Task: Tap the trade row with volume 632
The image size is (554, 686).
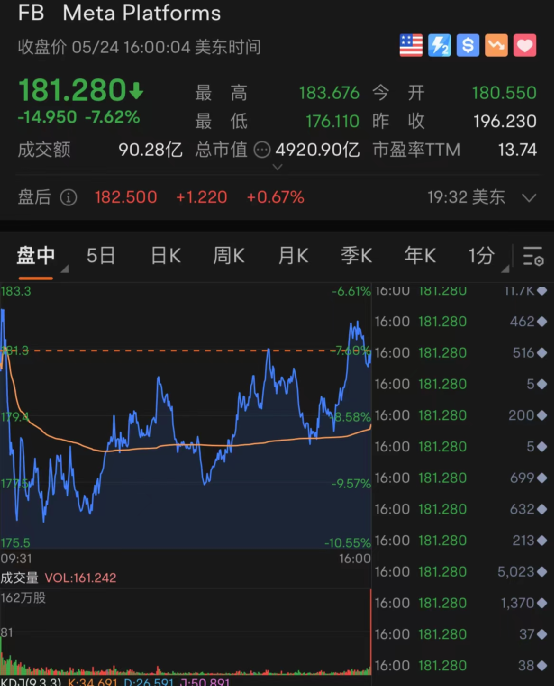Action: tap(462, 509)
